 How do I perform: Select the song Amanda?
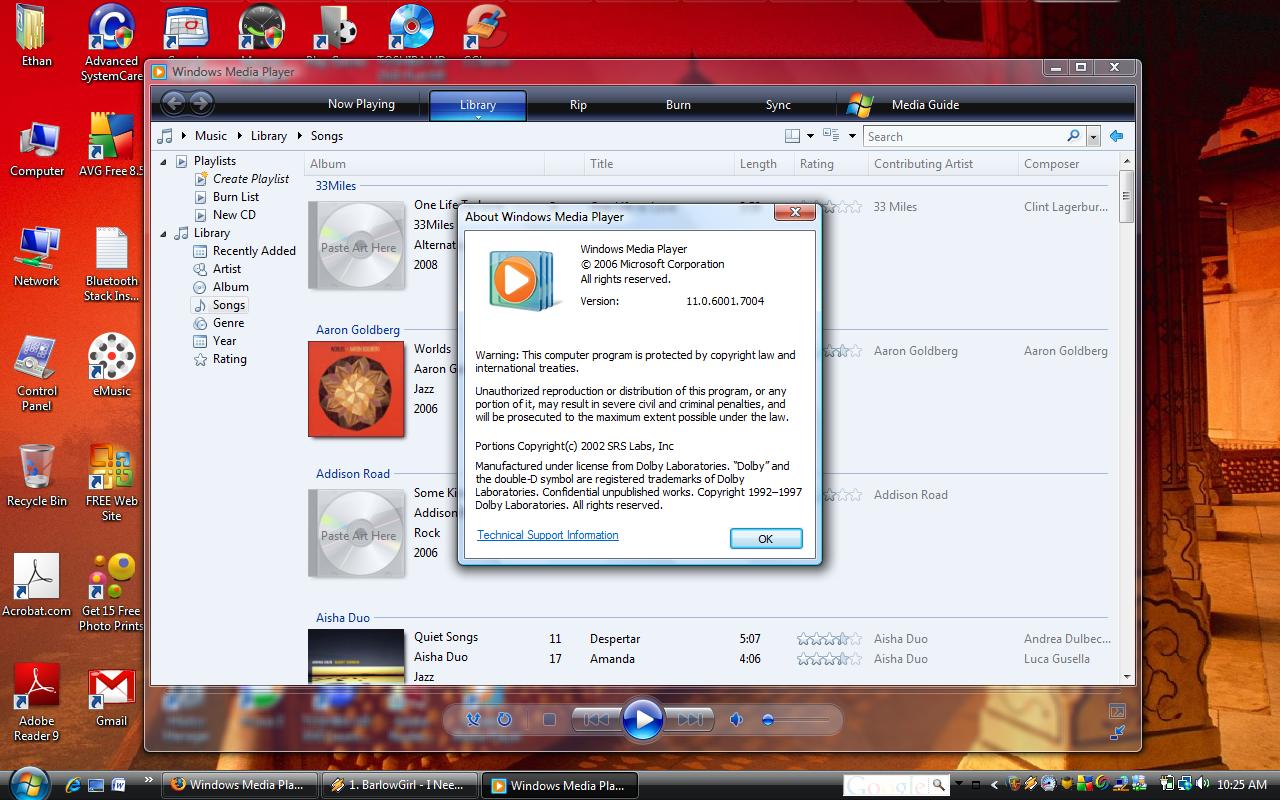[x=612, y=659]
